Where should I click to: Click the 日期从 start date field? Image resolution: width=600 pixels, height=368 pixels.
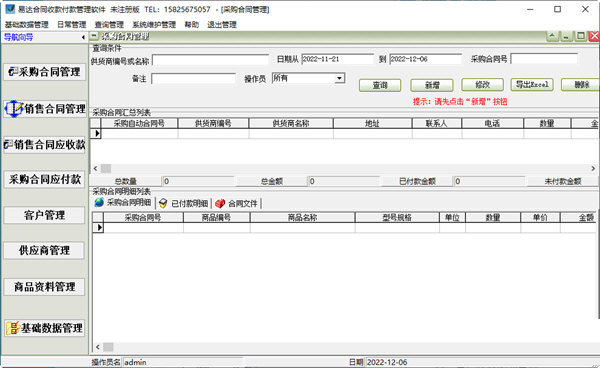coord(337,59)
